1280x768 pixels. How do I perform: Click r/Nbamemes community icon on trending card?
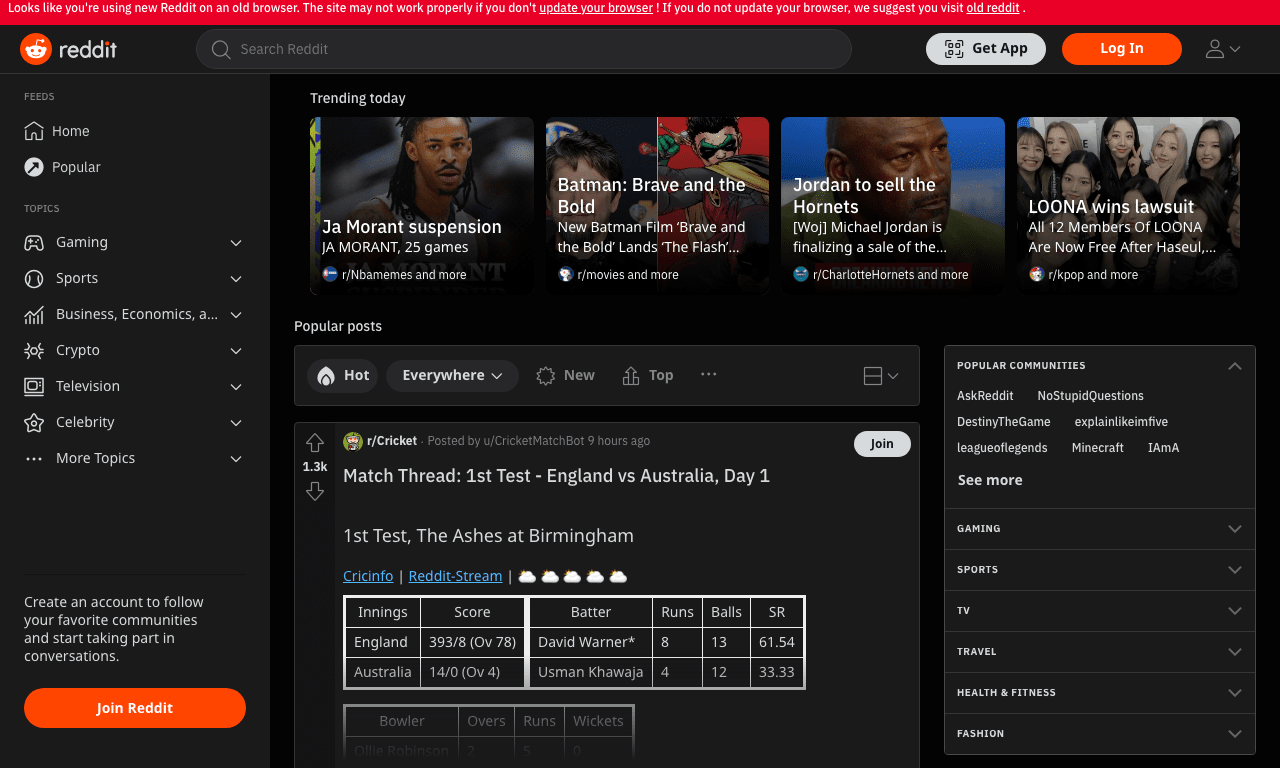pyautogui.click(x=330, y=274)
